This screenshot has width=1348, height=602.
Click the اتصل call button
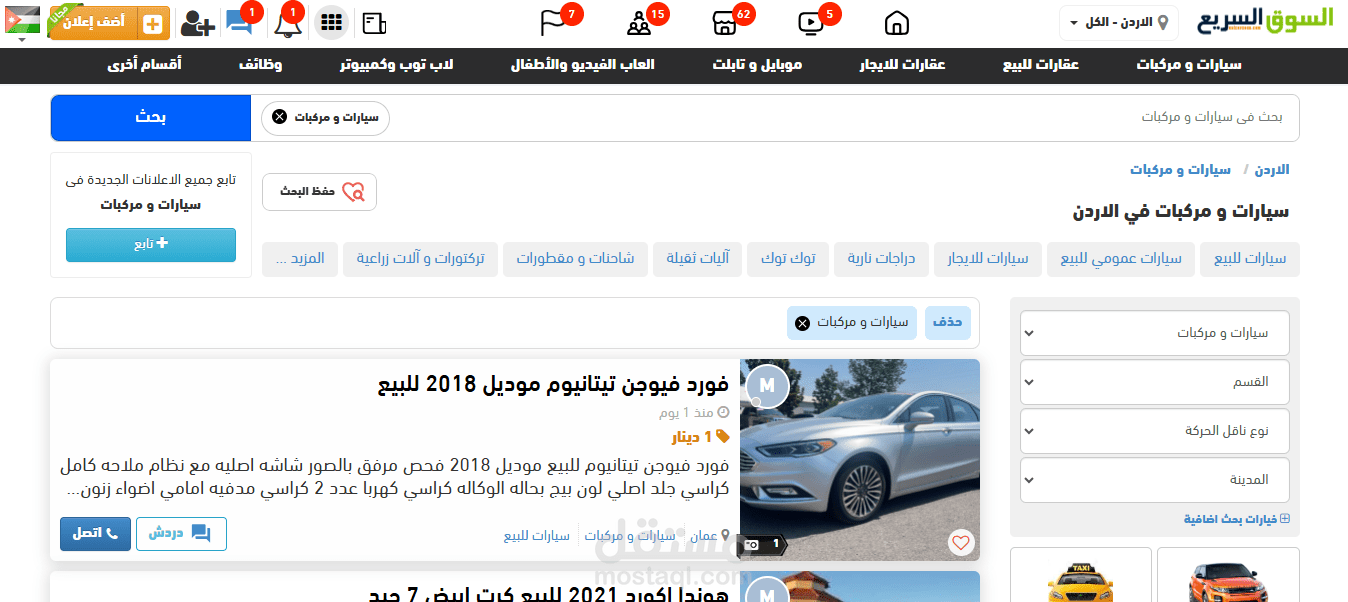[95, 534]
